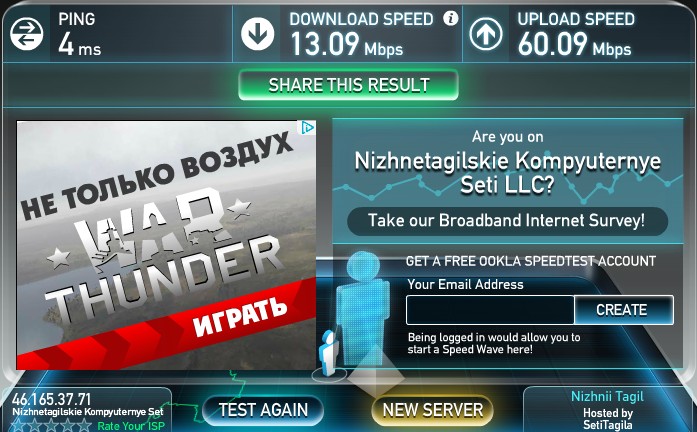Image resolution: width=697 pixels, height=432 pixels.
Task: Click Rate Your ISP link
Action: tap(131, 426)
